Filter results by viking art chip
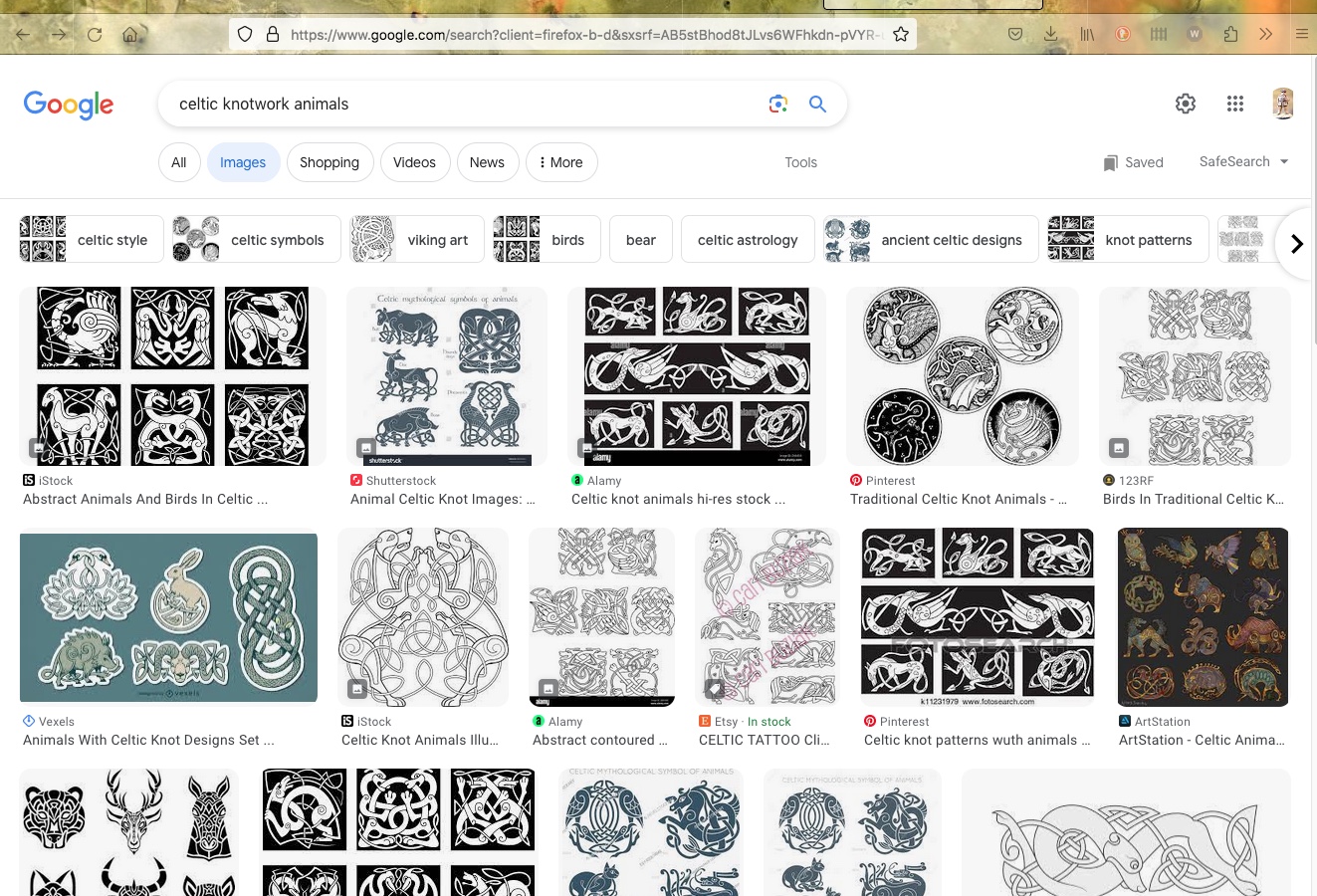 pyautogui.click(x=417, y=240)
